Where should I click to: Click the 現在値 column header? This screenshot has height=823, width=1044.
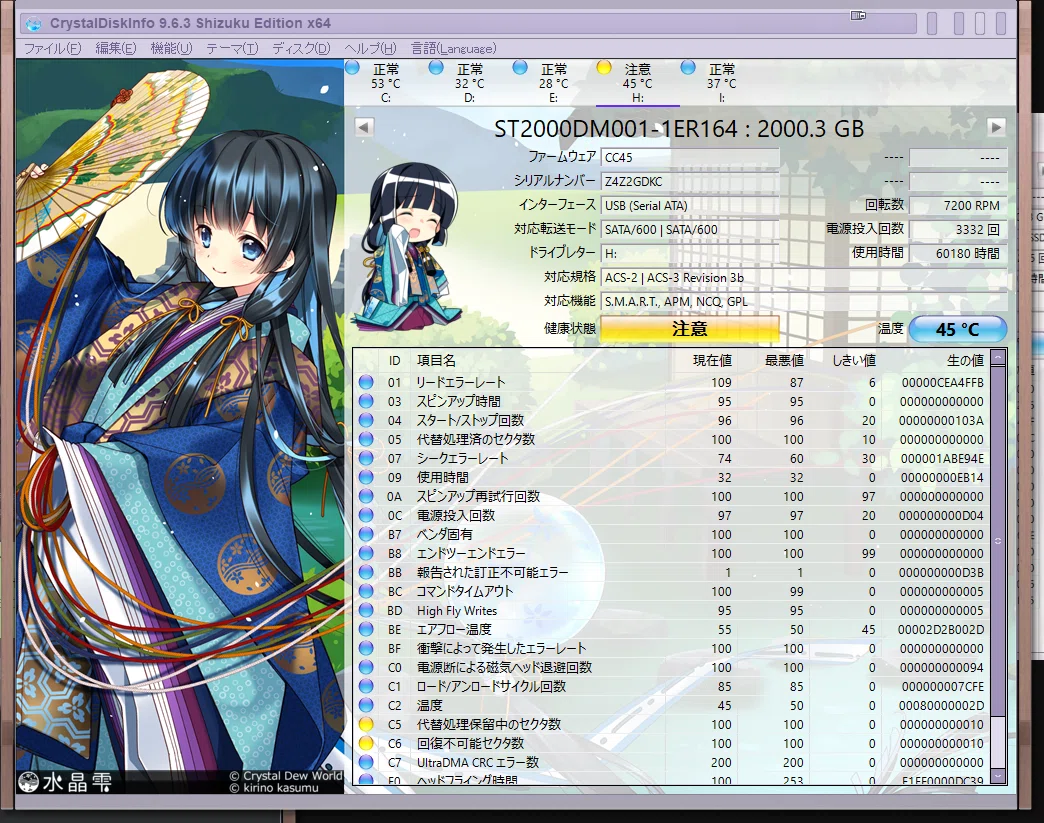(x=712, y=360)
